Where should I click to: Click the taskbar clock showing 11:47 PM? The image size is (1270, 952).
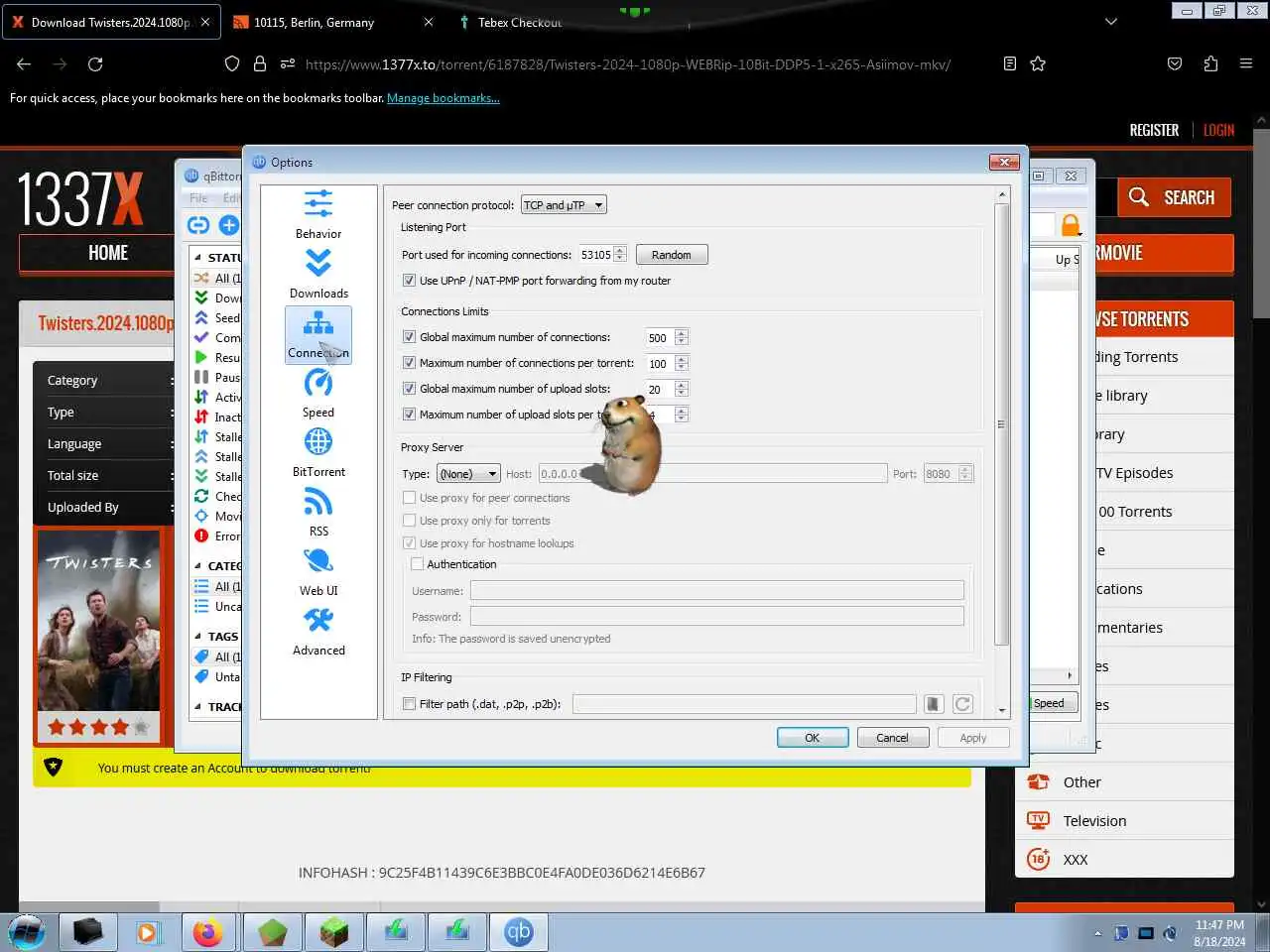pos(1219,932)
